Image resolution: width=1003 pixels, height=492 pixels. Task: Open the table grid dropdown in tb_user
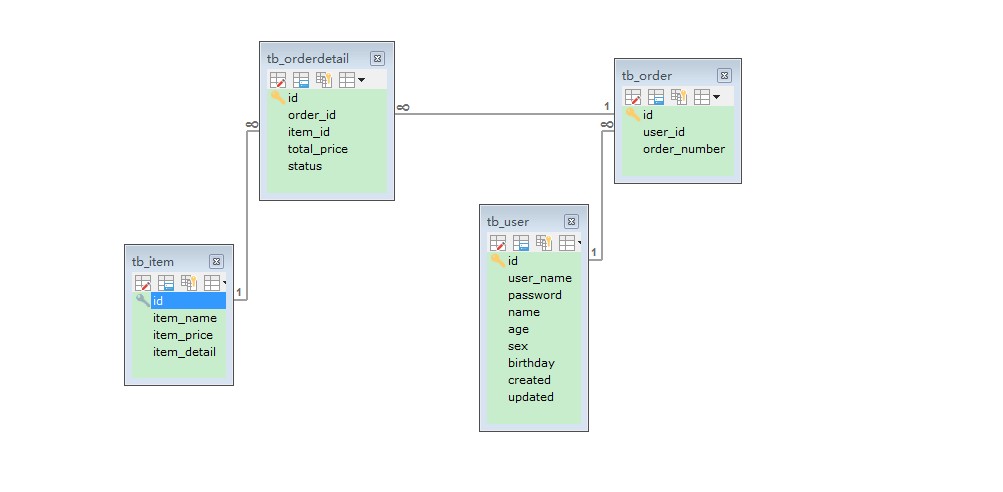[570, 243]
